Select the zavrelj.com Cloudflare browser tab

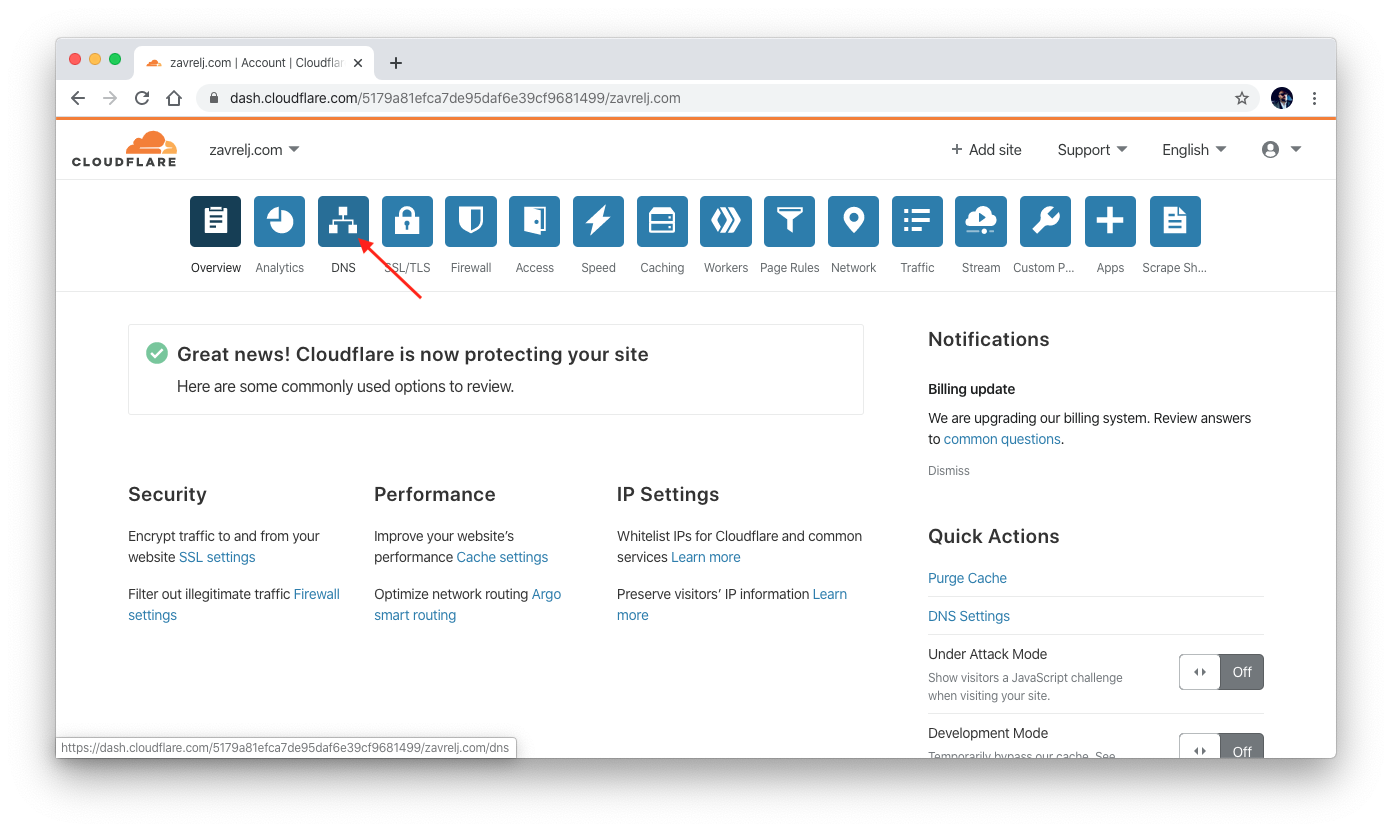(x=255, y=63)
